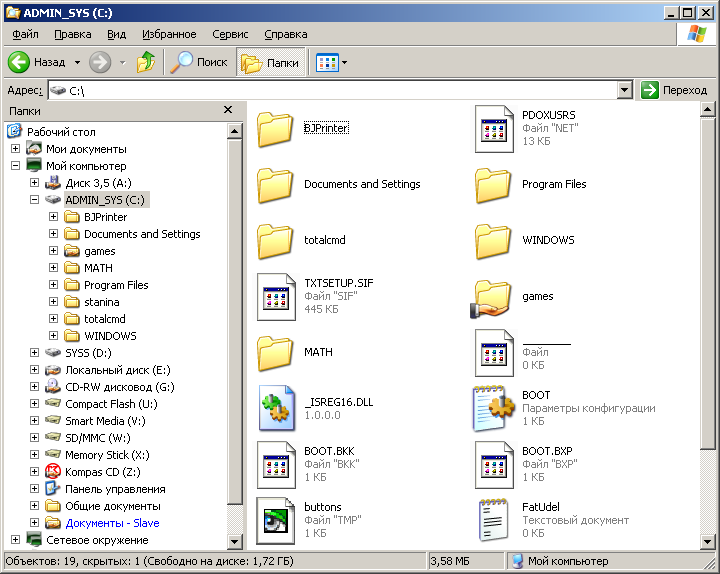Click file list scrollbar up arrow
The height and width of the screenshot is (574, 720).
click(707, 109)
